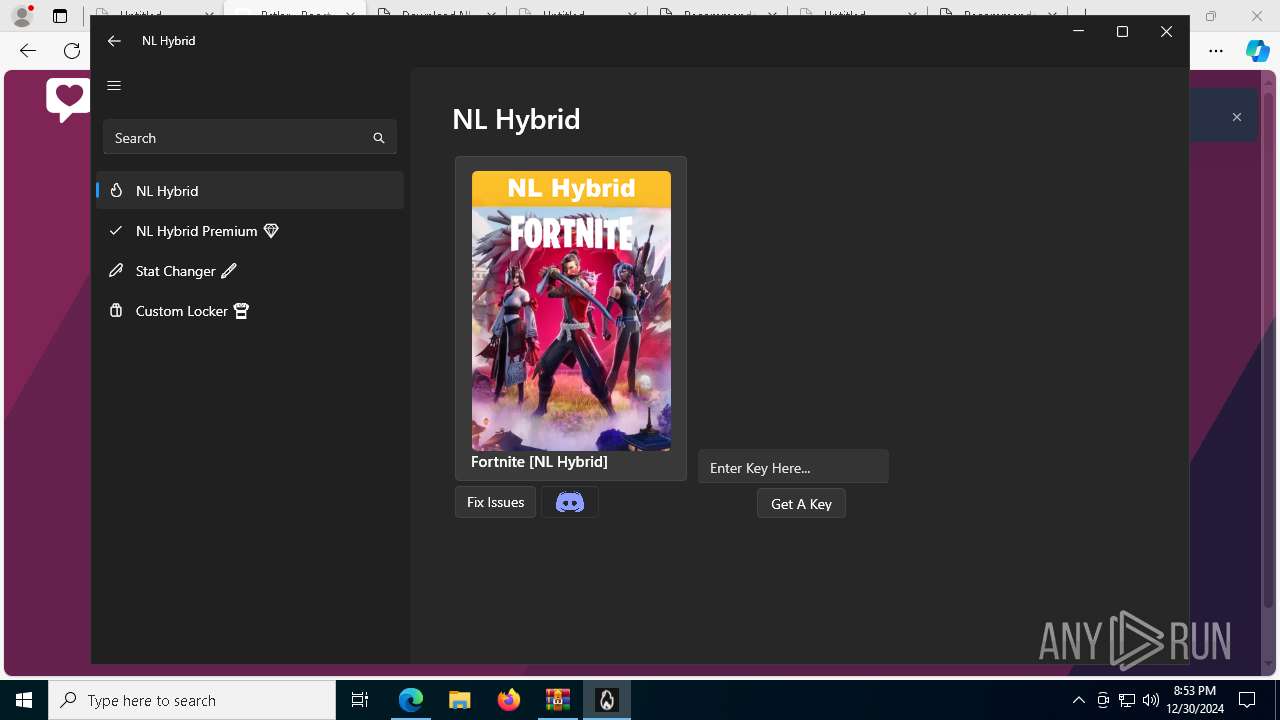Open the Edge profile avatar

click(22, 15)
